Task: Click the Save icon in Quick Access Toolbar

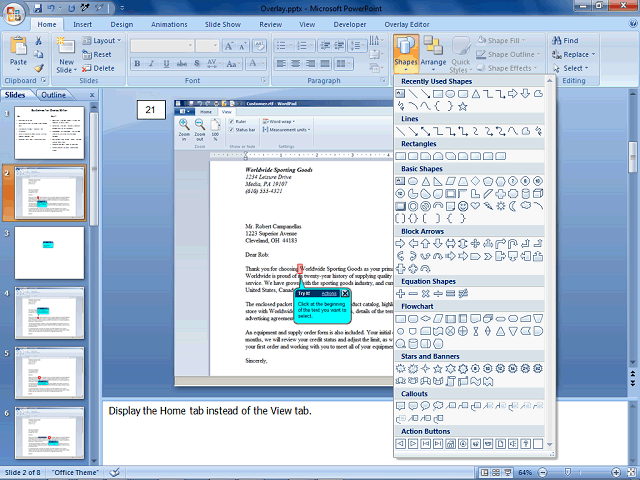Action: click(x=38, y=8)
